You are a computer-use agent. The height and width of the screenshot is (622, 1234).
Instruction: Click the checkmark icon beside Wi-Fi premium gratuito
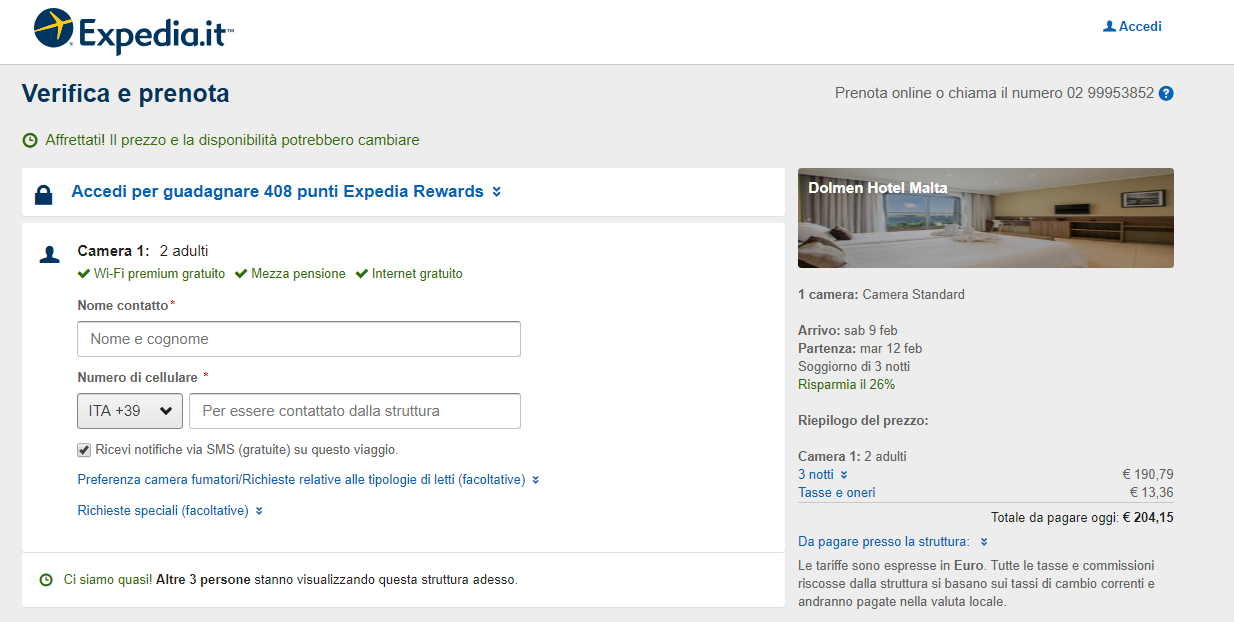84,274
